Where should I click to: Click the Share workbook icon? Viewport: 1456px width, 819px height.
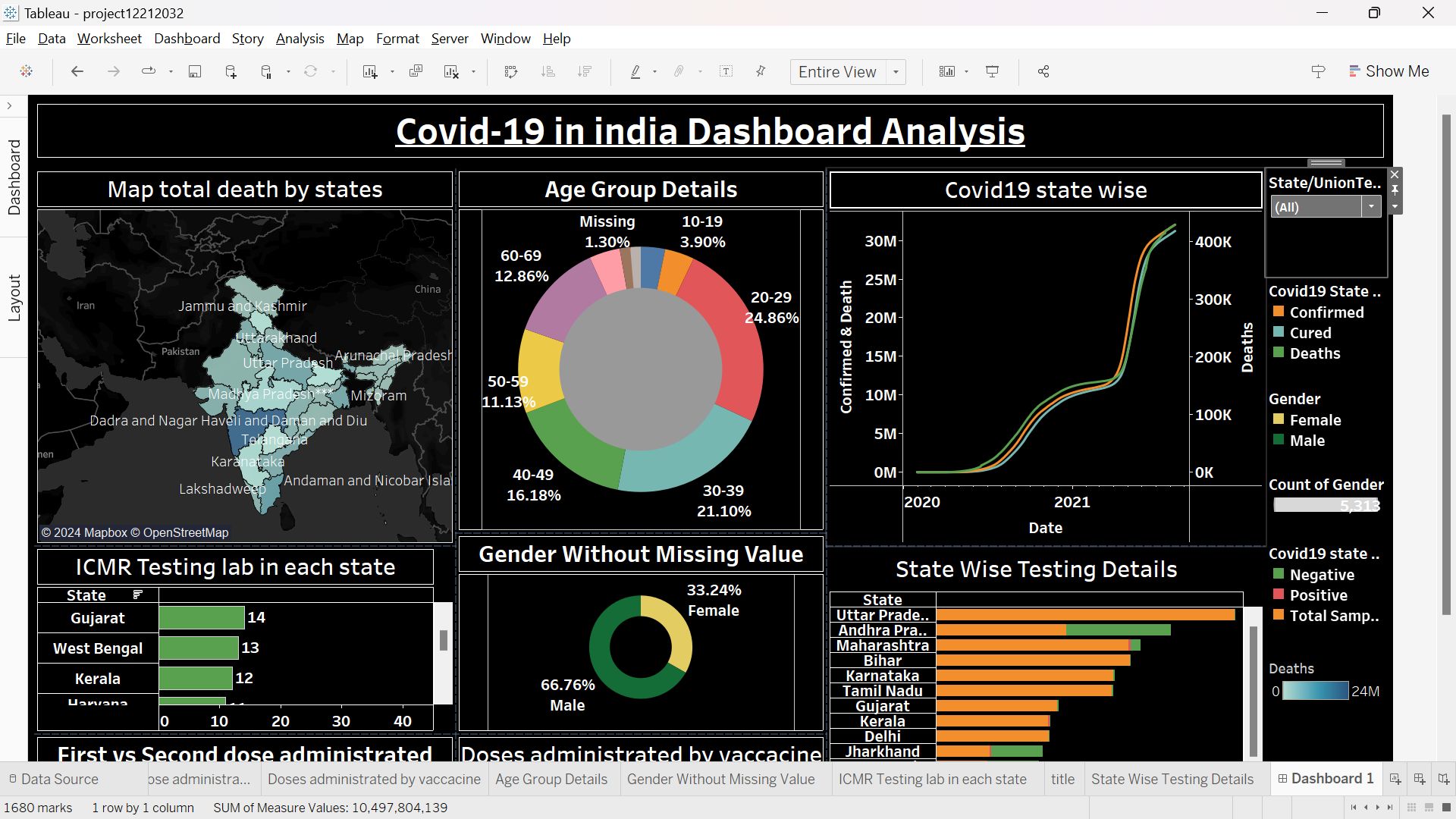click(x=1043, y=71)
